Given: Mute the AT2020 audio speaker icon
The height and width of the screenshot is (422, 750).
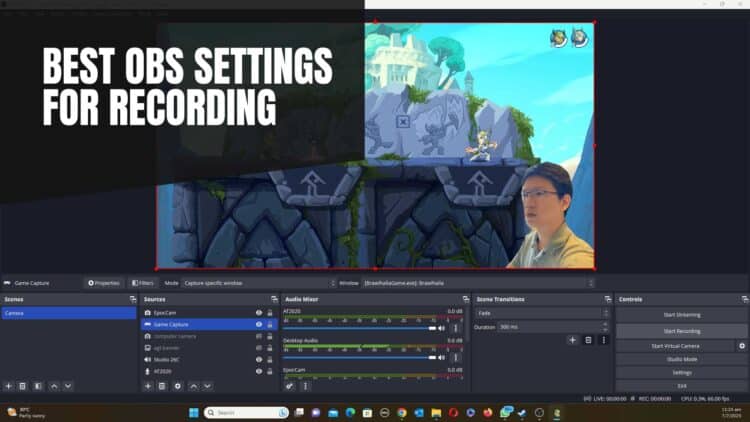Looking at the screenshot, I should pyautogui.click(x=441, y=328).
